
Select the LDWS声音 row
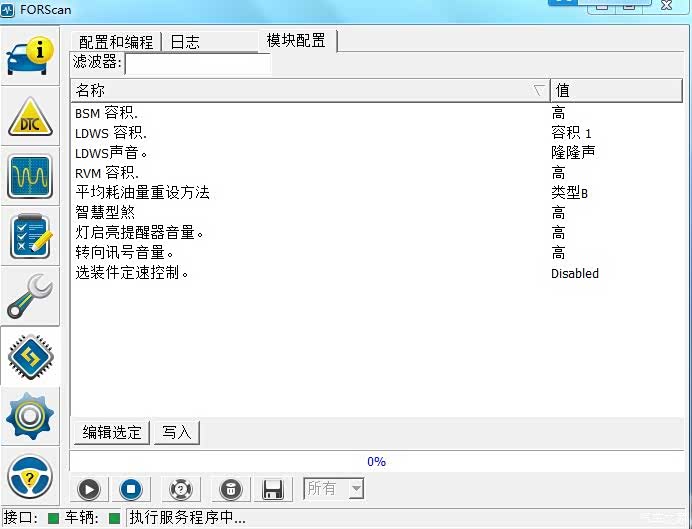377,153
